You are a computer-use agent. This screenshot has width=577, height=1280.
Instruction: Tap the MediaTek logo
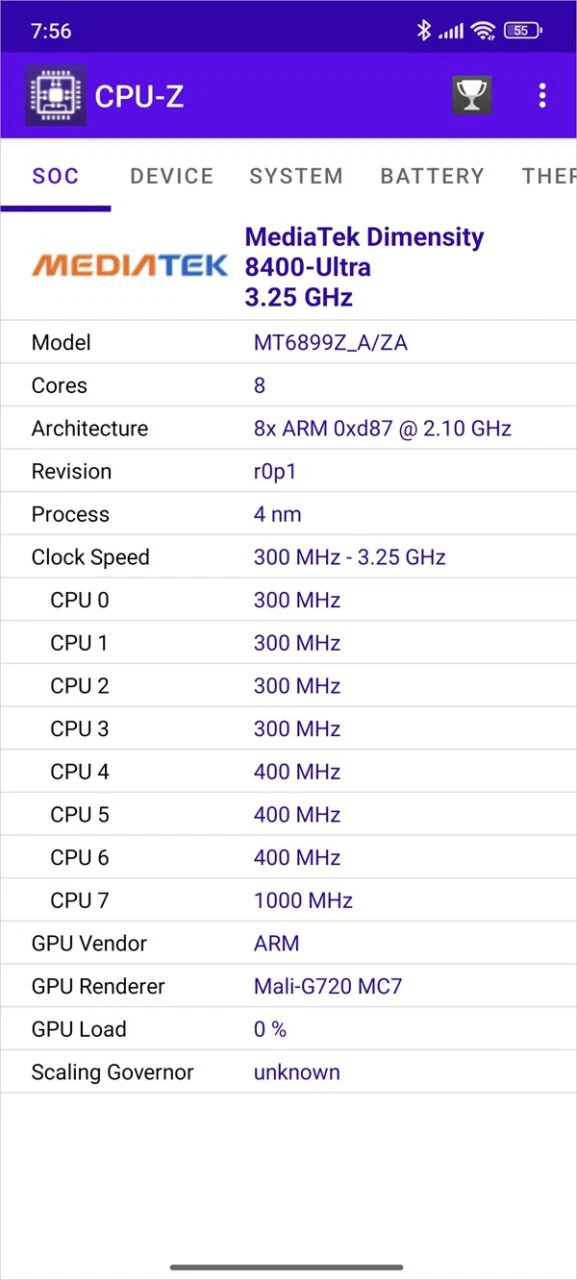130,265
